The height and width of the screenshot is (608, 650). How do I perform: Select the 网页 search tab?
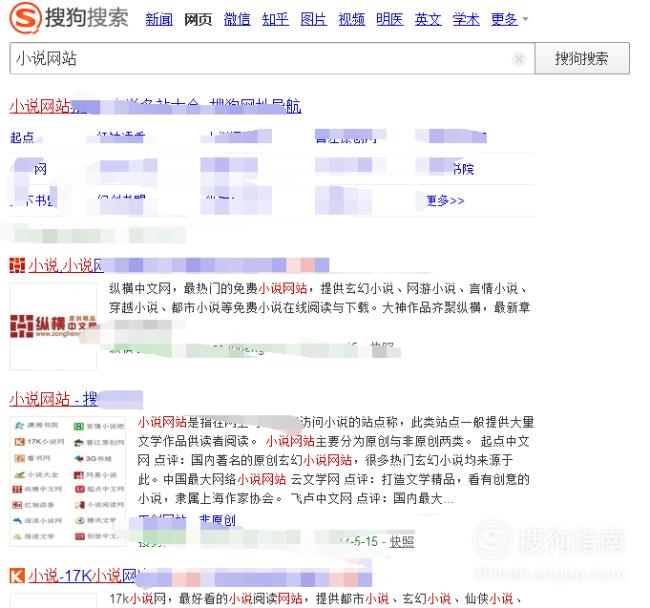pos(198,19)
